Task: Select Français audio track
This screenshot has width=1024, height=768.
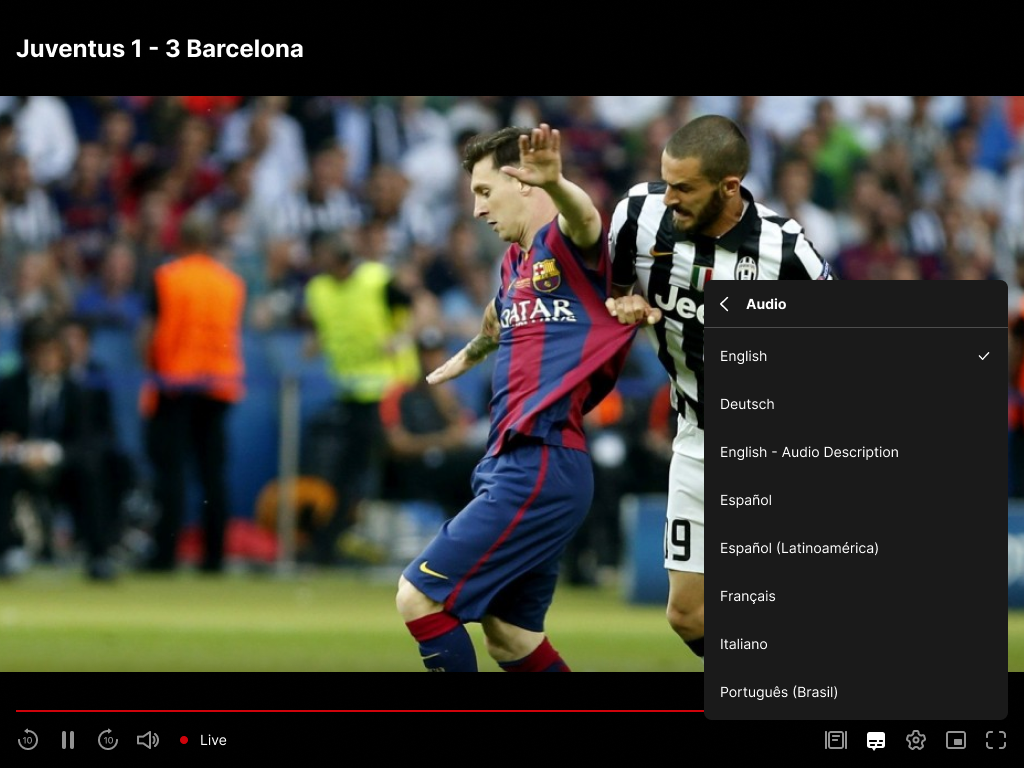Action: tap(856, 596)
